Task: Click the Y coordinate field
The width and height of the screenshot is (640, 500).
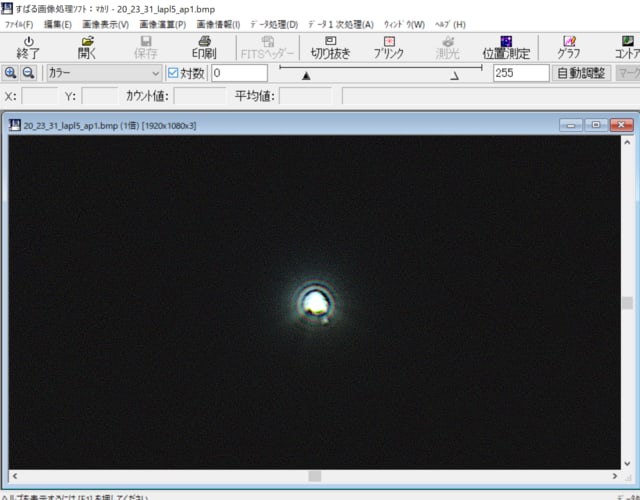Action: tap(100, 96)
